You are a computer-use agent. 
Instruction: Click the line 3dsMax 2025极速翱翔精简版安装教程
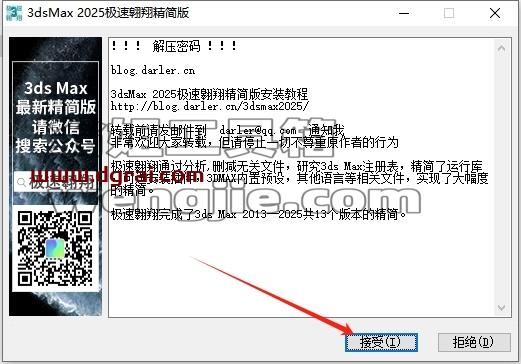(209, 94)
